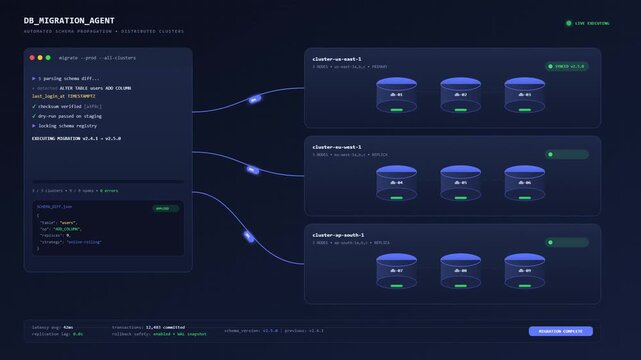
Task: Click the green health bar under db-01
Action: point(397,110)
